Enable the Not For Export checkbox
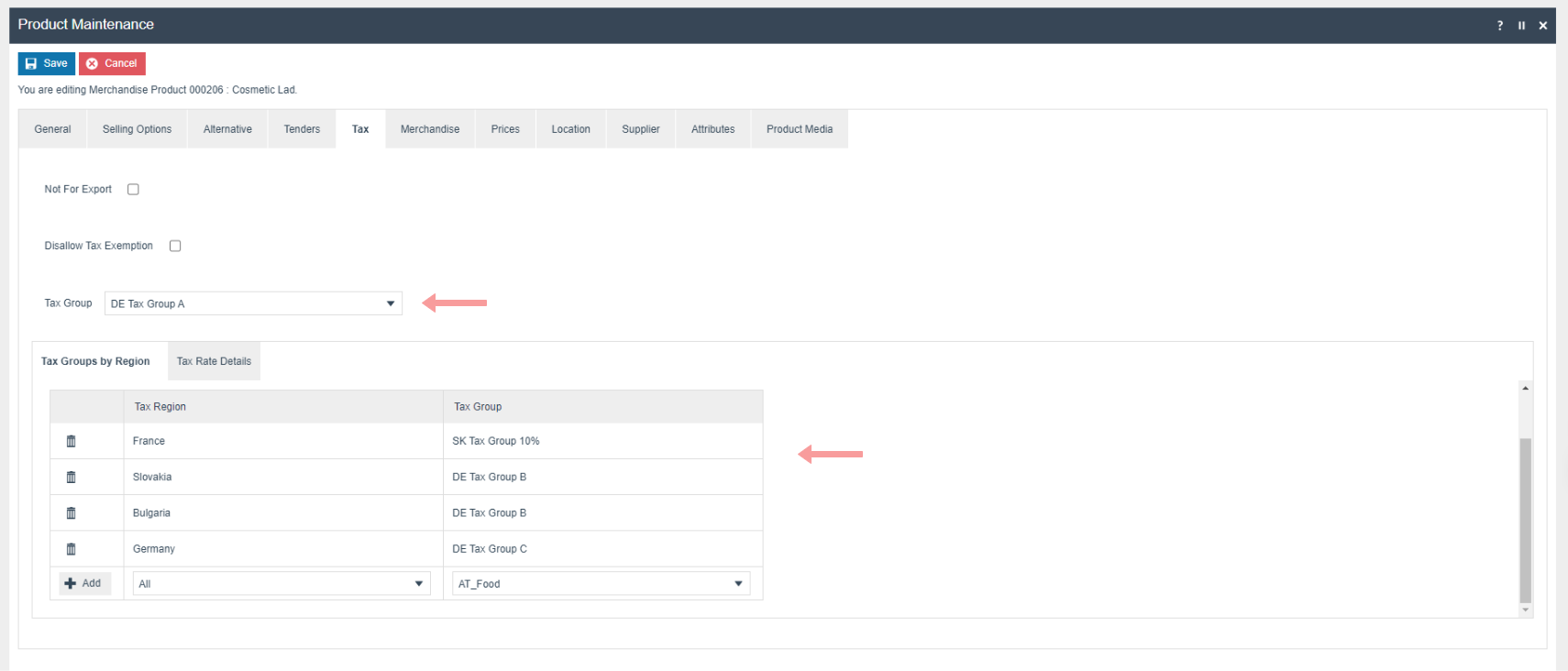This screenshot has width=1568, height=671. click(133, 190)
